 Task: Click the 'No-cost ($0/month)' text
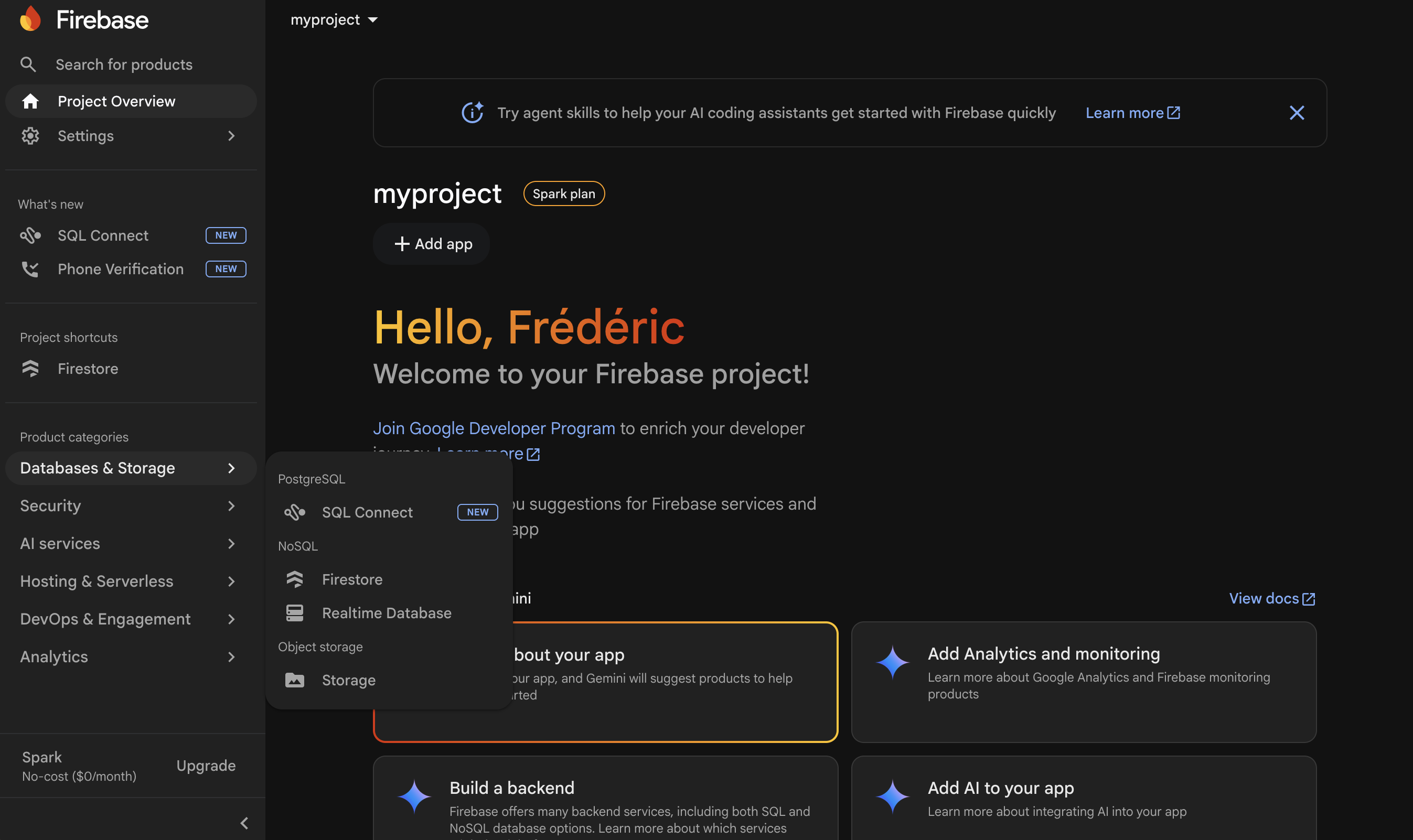[x=79, y=776]
